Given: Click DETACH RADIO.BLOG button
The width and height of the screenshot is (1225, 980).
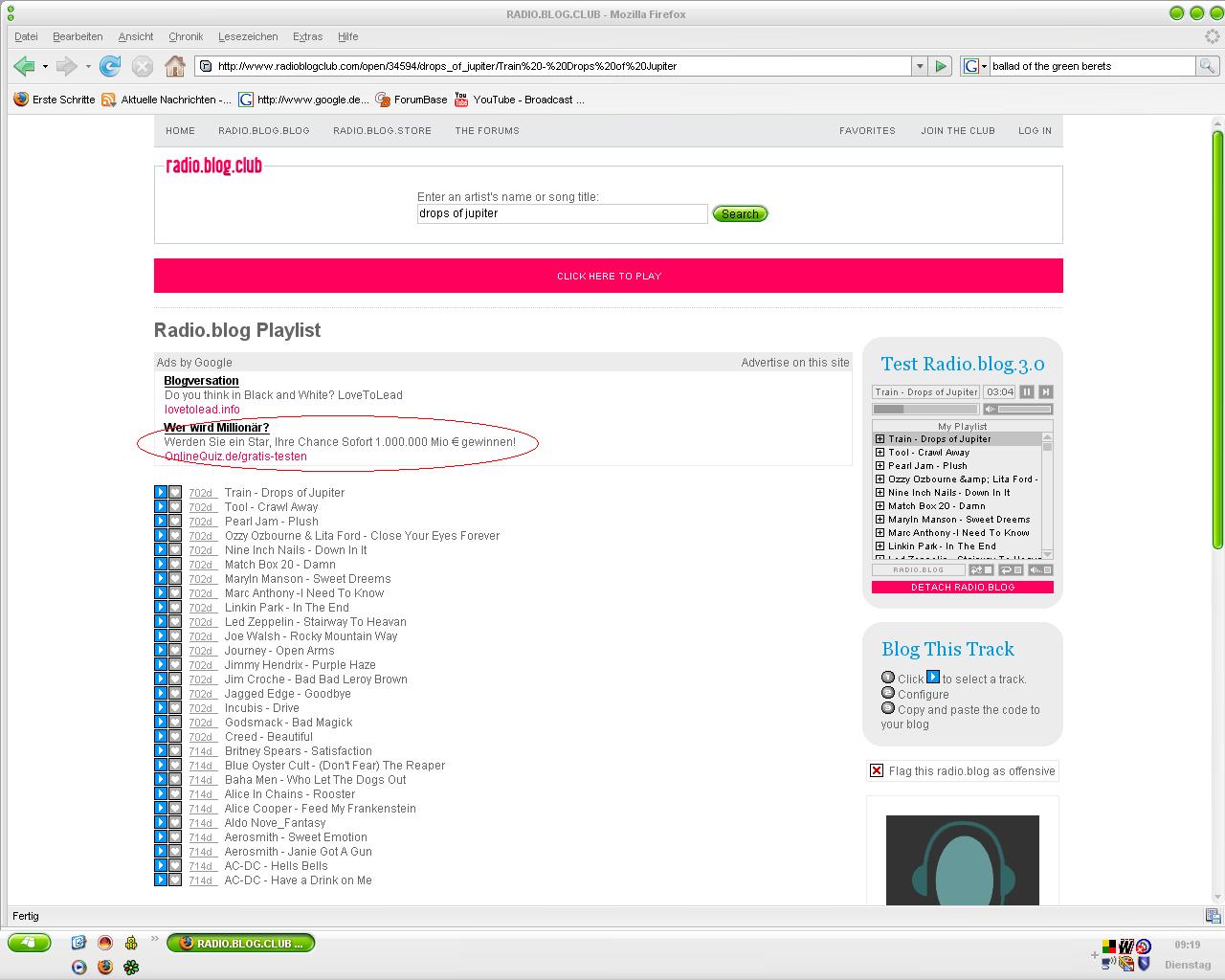Looking at the screenshot, I should pyautogui.click(x=963, y=587).
